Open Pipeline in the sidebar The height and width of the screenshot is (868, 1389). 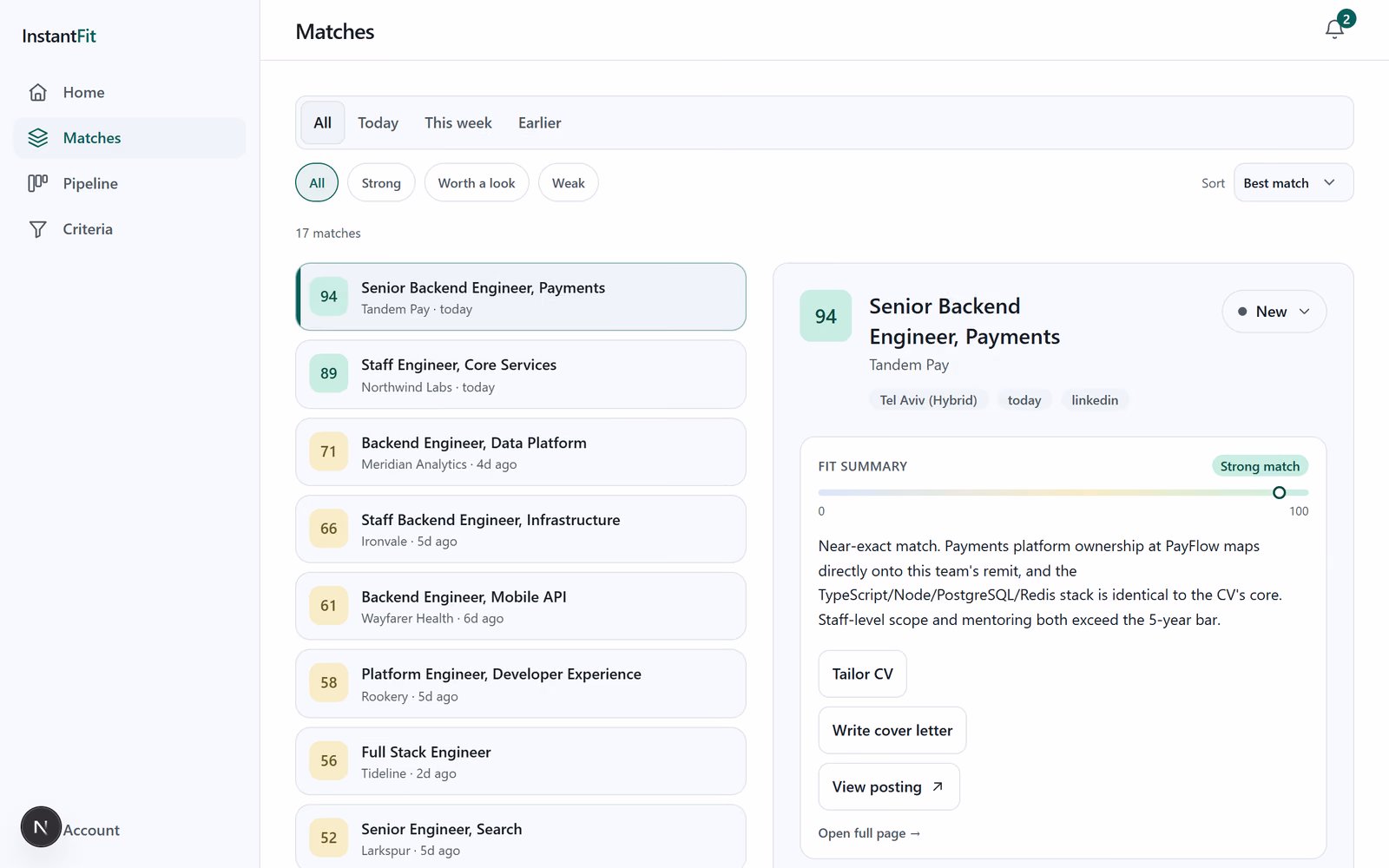pos(129,183)
